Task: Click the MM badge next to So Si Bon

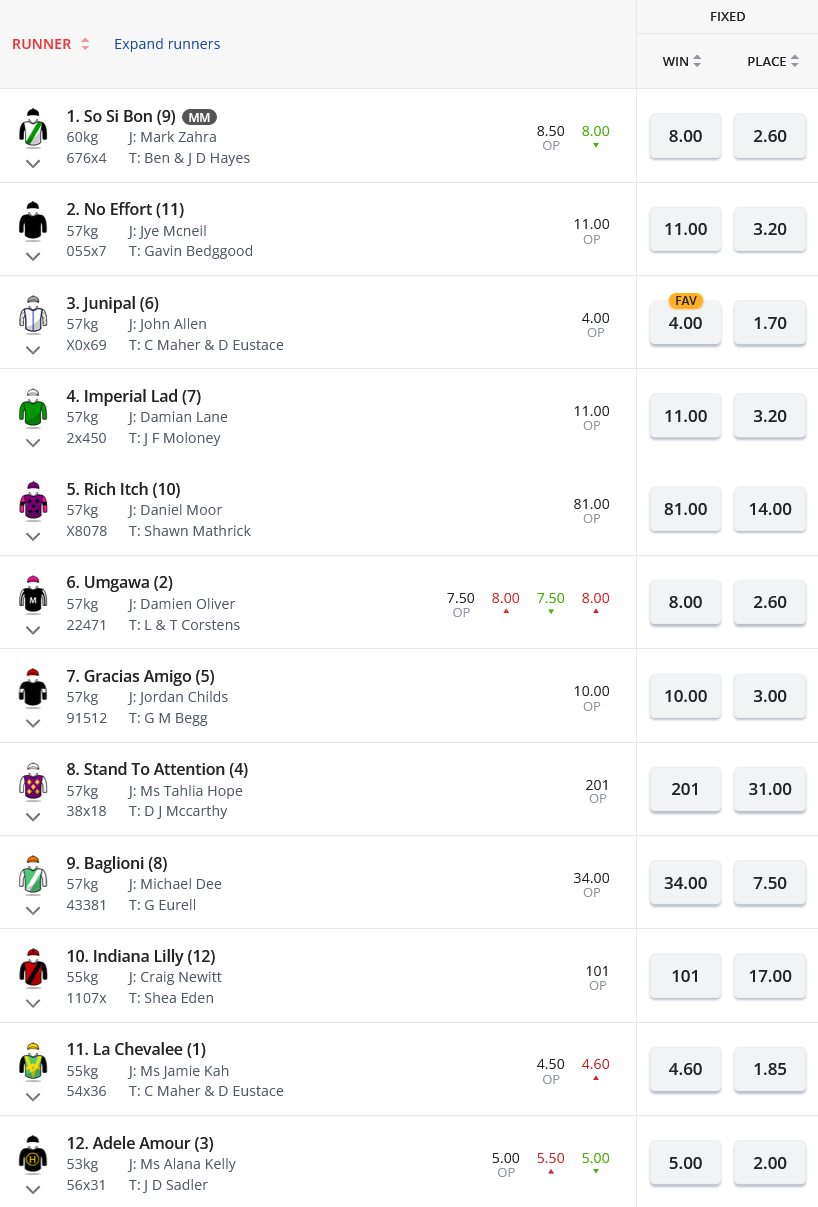Action: pos(199,117)
